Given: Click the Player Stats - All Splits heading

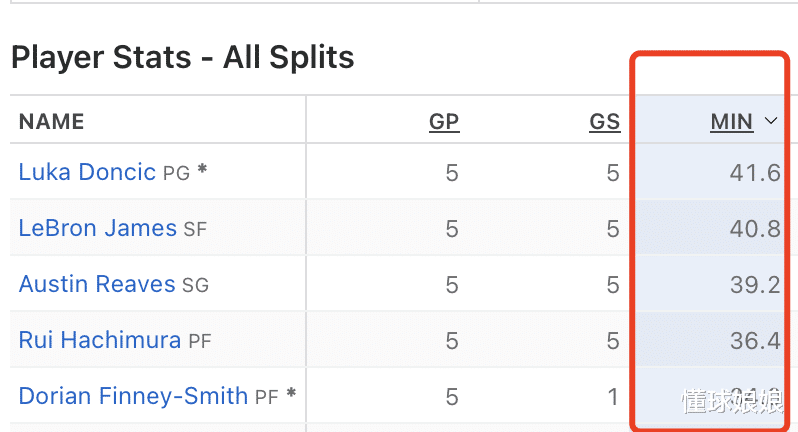Looking at the screenshot, I should pos(182,57).
